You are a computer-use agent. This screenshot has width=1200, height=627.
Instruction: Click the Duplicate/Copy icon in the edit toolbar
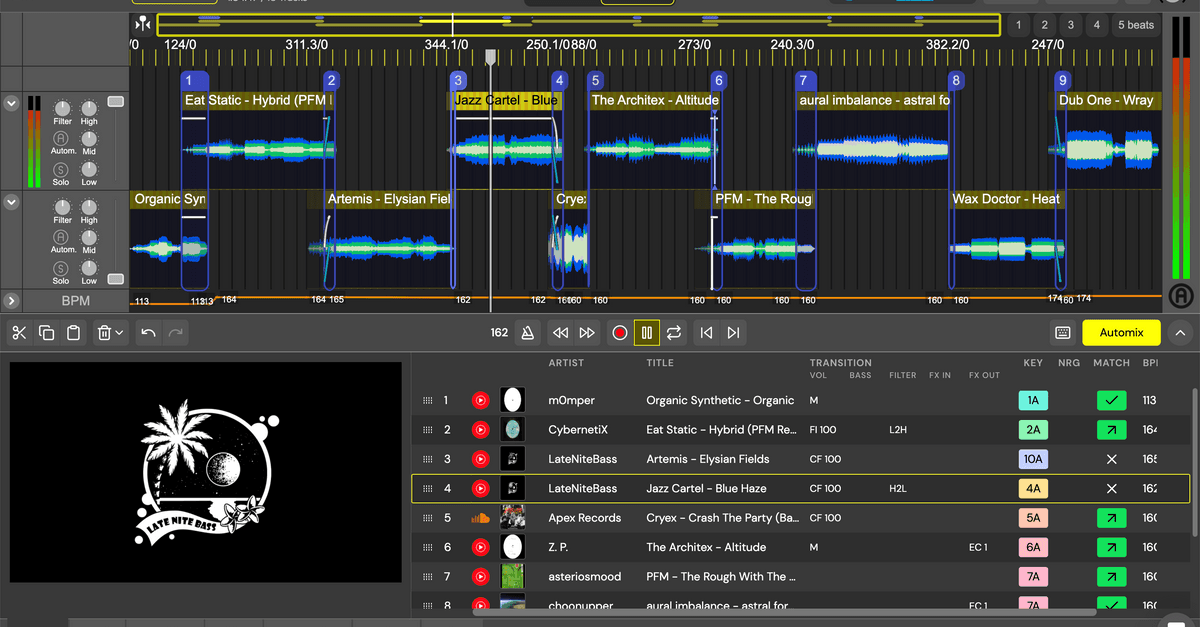(46, 332)
